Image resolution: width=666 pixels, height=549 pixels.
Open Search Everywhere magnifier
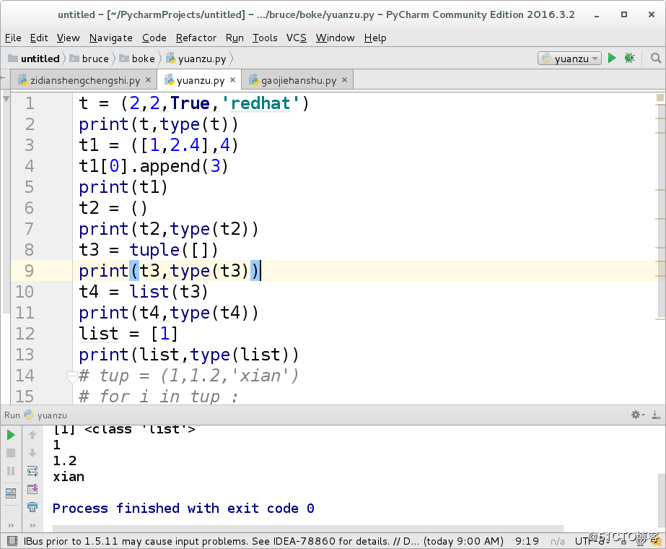(656, 58)
